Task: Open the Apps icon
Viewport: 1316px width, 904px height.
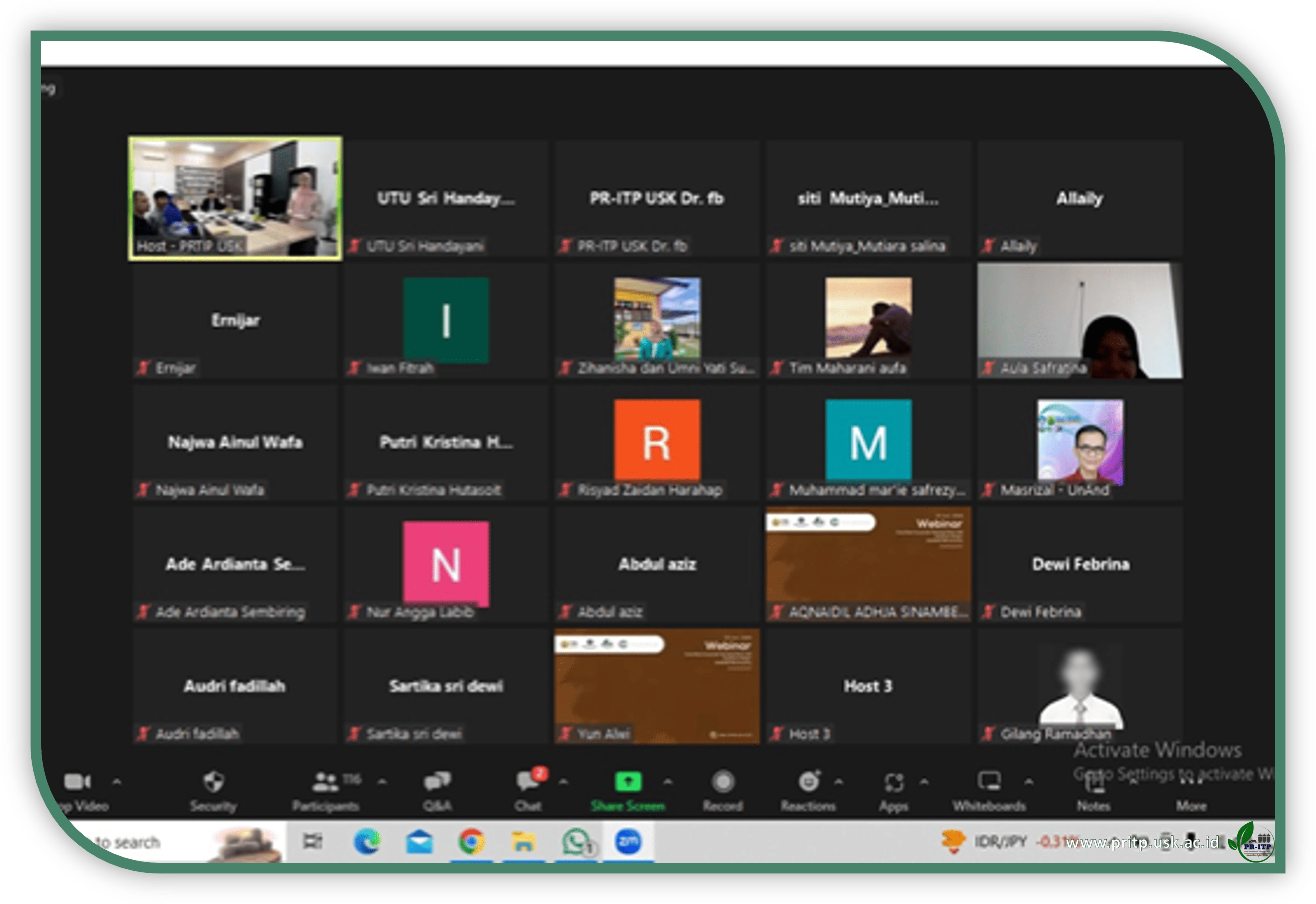Action: pos(894,783)
